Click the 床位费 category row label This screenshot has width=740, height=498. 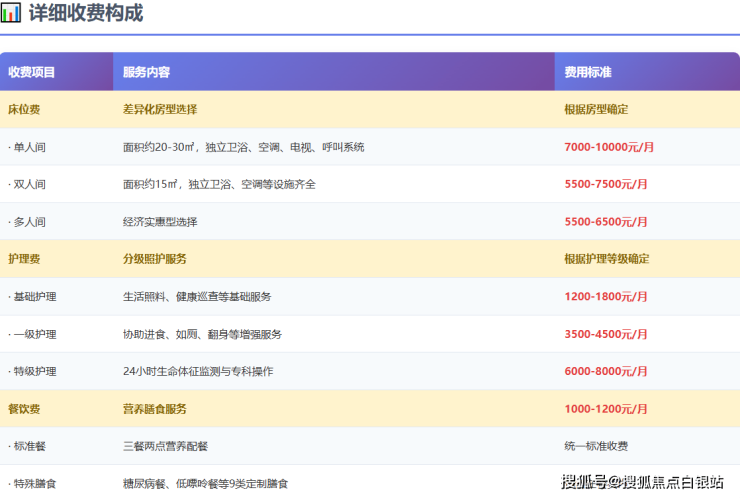pos(24,109)
